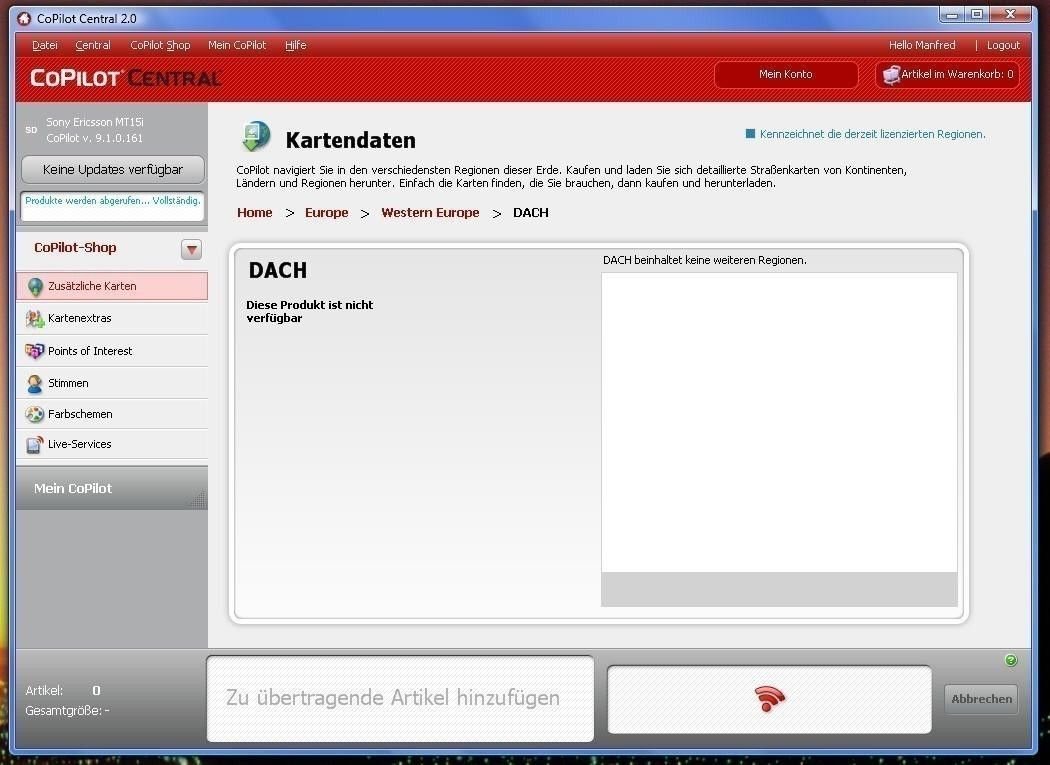Open Live-Services category
This screenshot has width=1050, height=765.
(112, 444)
